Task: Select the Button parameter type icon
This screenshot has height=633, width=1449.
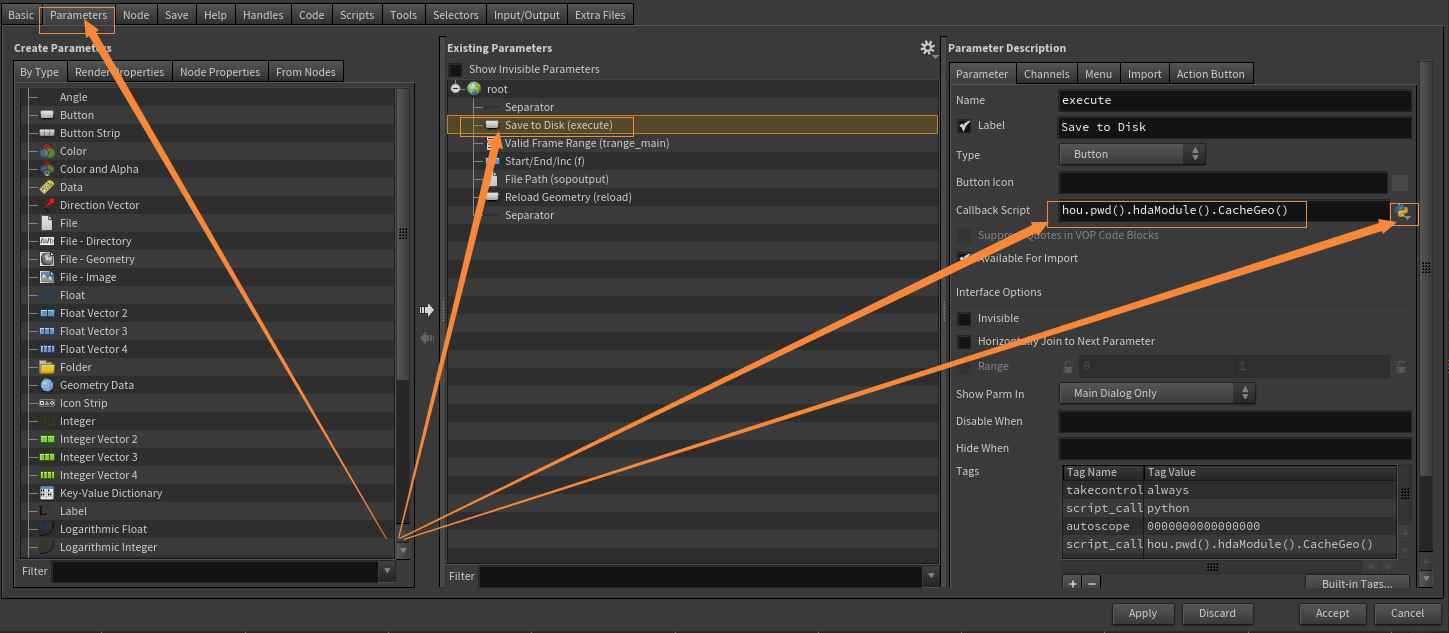Action: 47,115
